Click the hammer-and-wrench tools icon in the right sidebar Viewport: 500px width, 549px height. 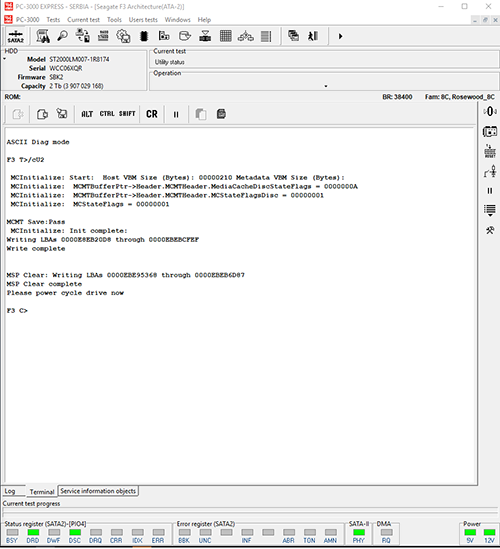(x=490, y=230)
